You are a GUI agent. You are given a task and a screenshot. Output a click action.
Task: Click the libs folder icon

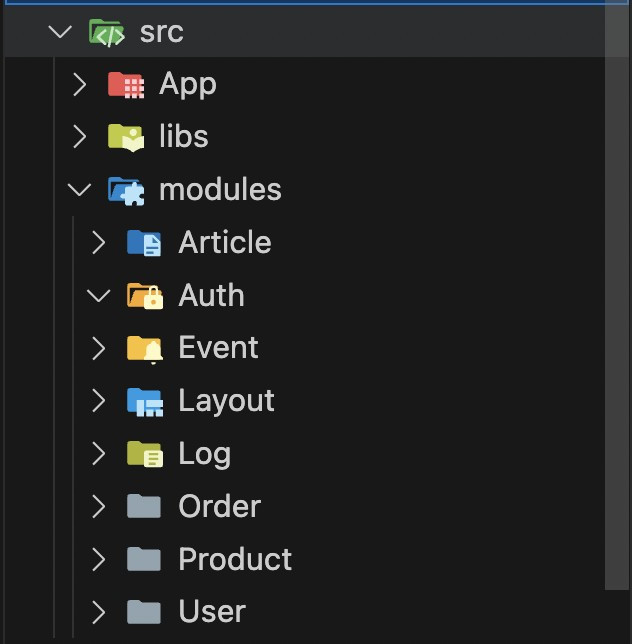(x=126, y=137)
